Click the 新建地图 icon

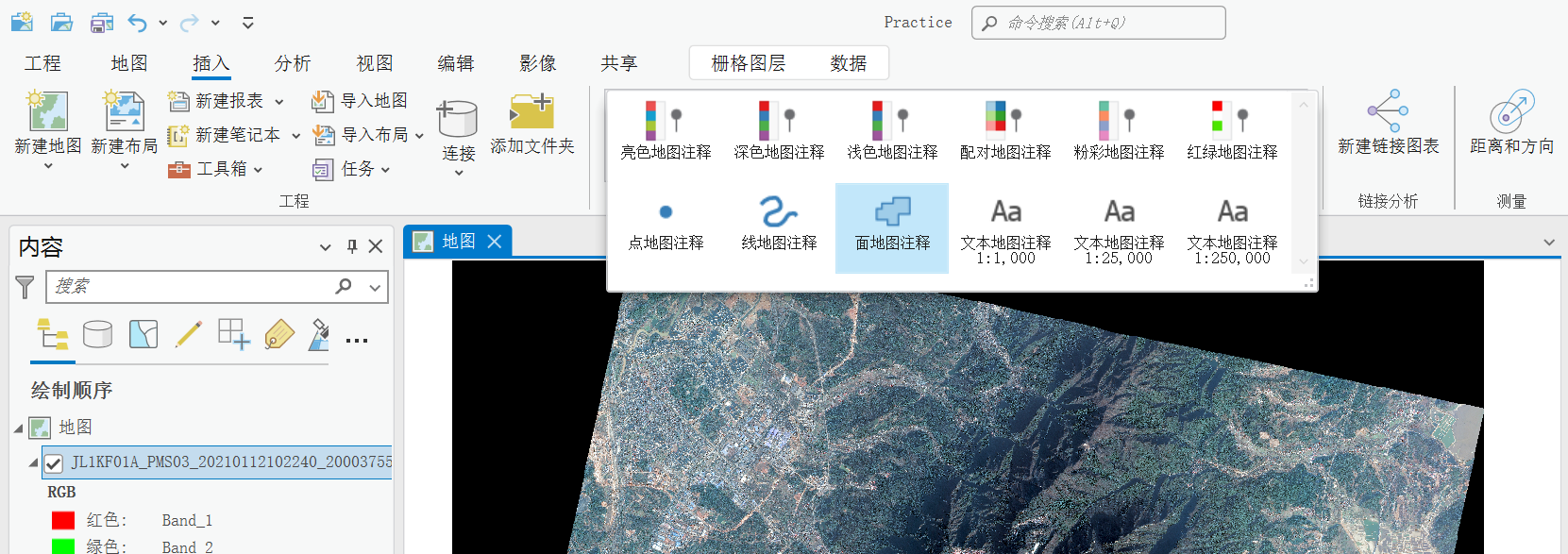[x=48, y=111]
